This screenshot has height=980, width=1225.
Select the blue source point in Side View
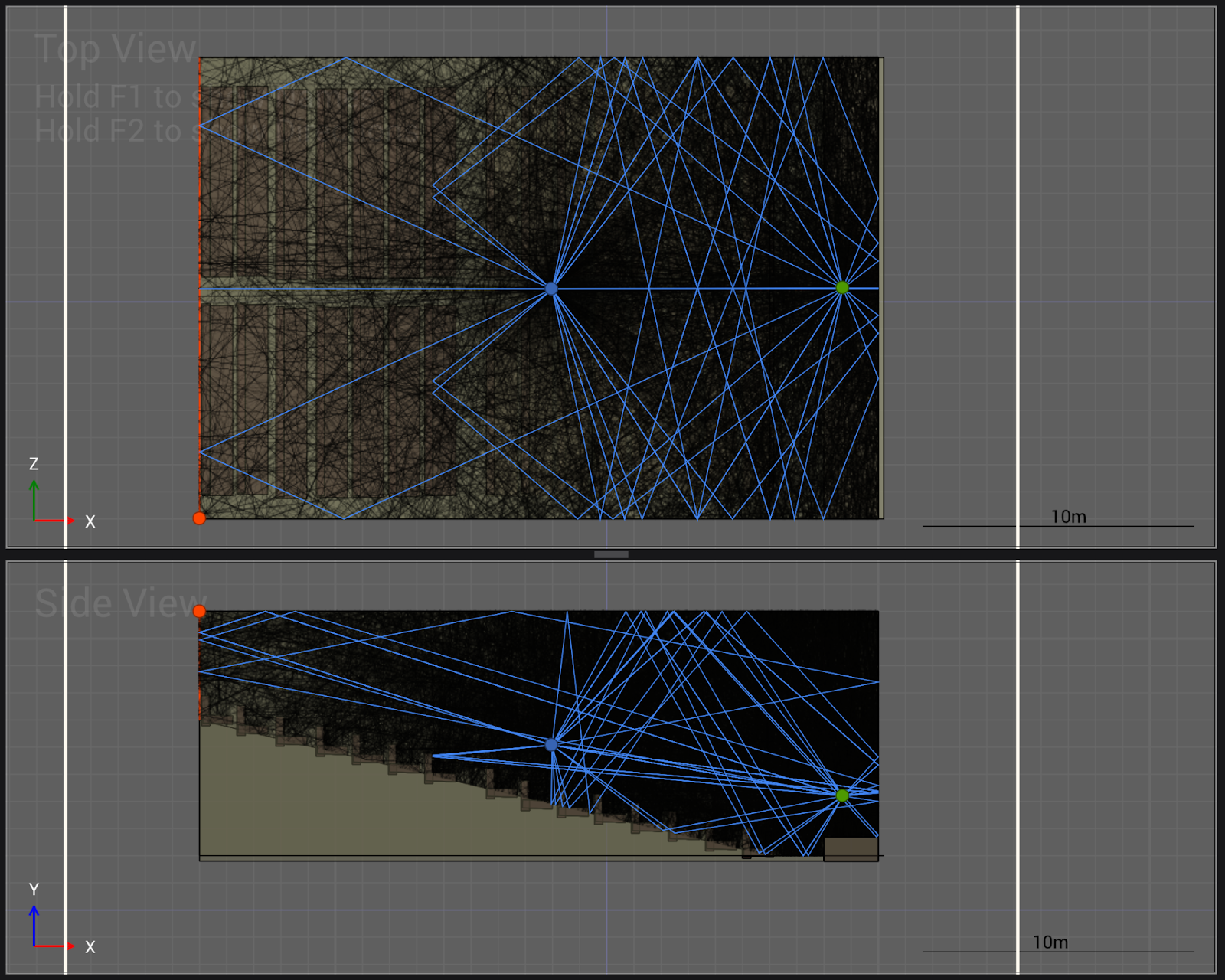(551, 744)
